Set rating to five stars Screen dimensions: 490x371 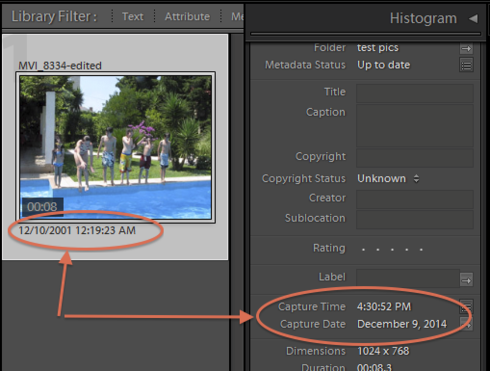point(421,249)
